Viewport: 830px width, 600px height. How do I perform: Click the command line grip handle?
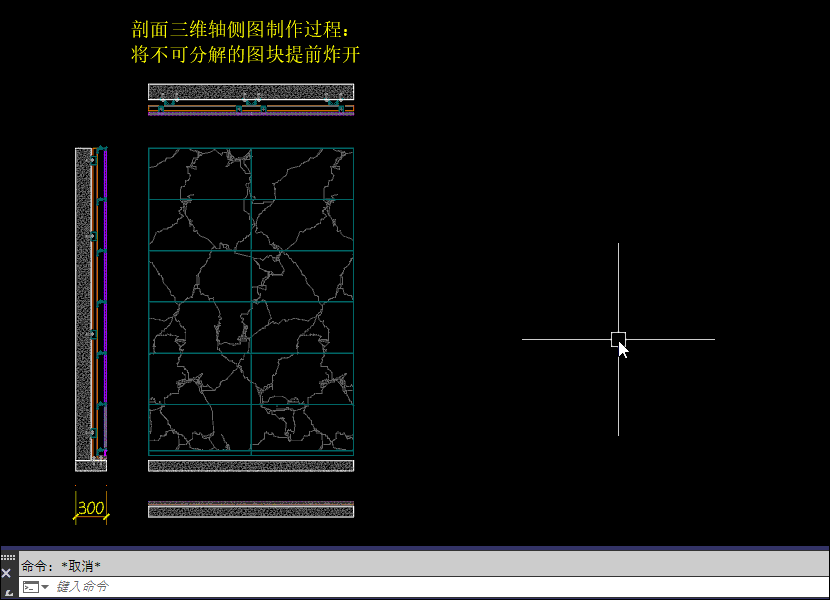tap(7, 557)
